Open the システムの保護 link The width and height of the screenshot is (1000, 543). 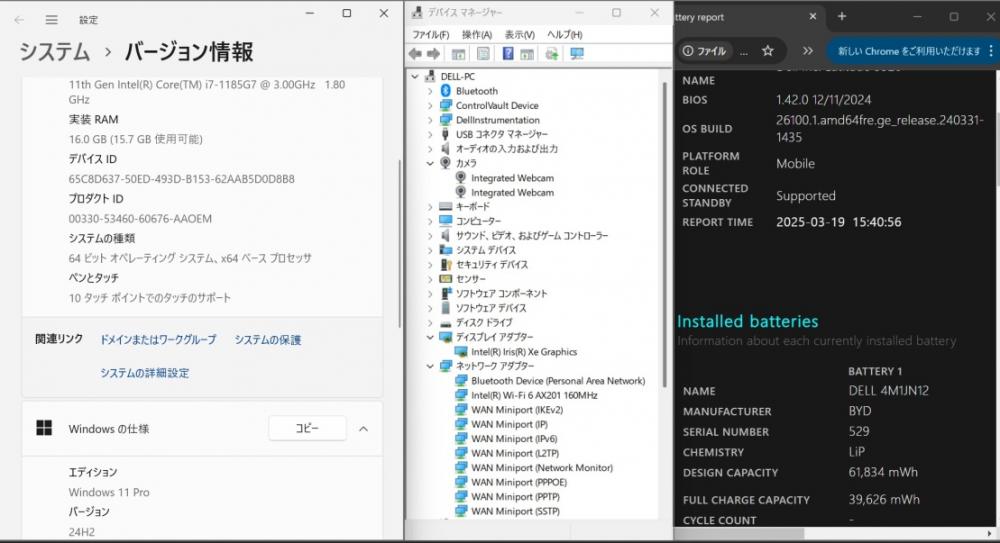click(267, 339)
